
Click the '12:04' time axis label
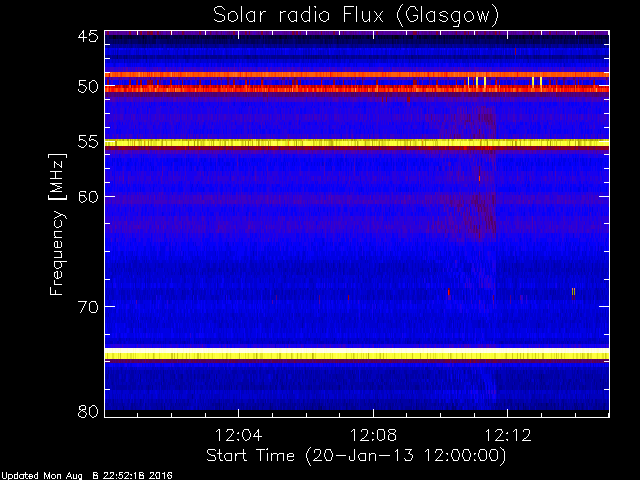pyautogui.click(x=238, y=435)
